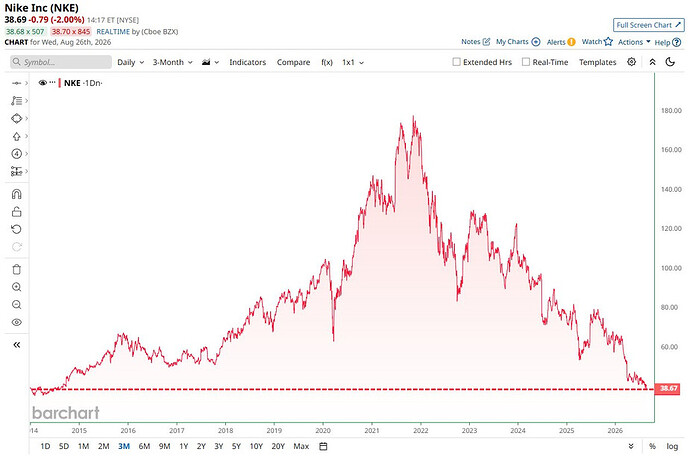Enable Extended Hrs checkbox
Viewport: 690px width, 456px height.
[456, 62]
